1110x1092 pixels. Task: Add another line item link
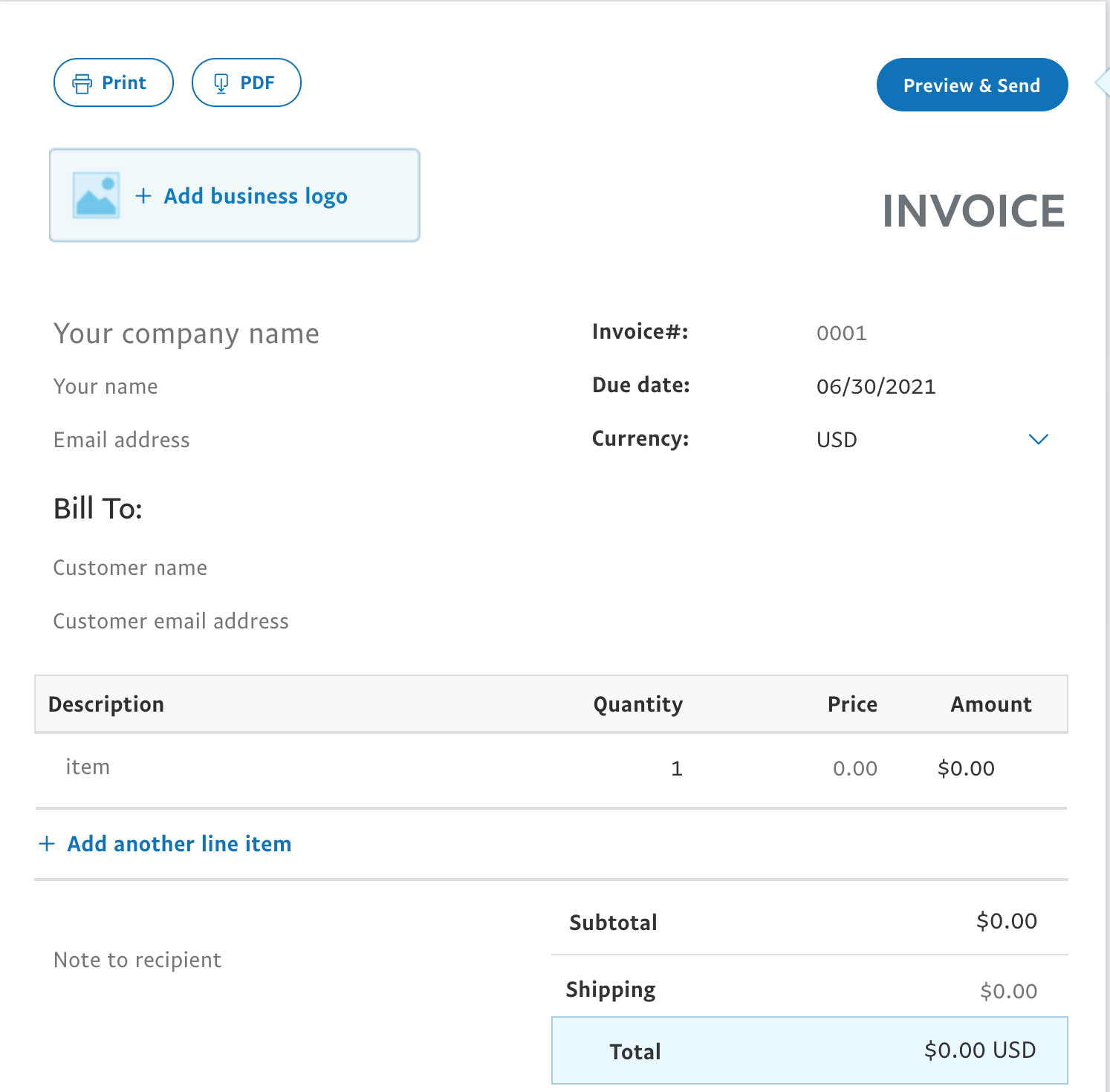[179, 844]
